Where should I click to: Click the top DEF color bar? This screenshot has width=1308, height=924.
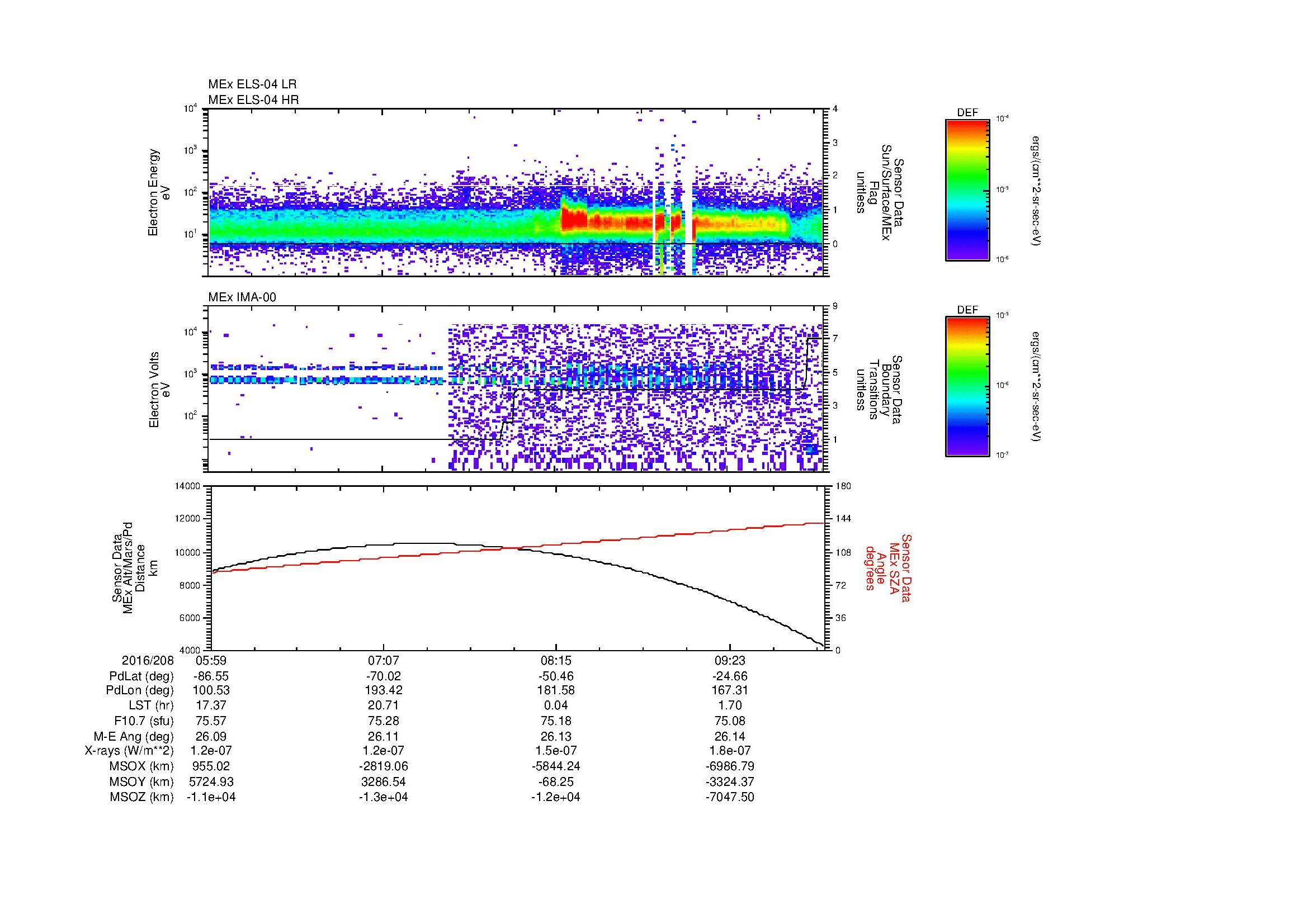(967, 189)
